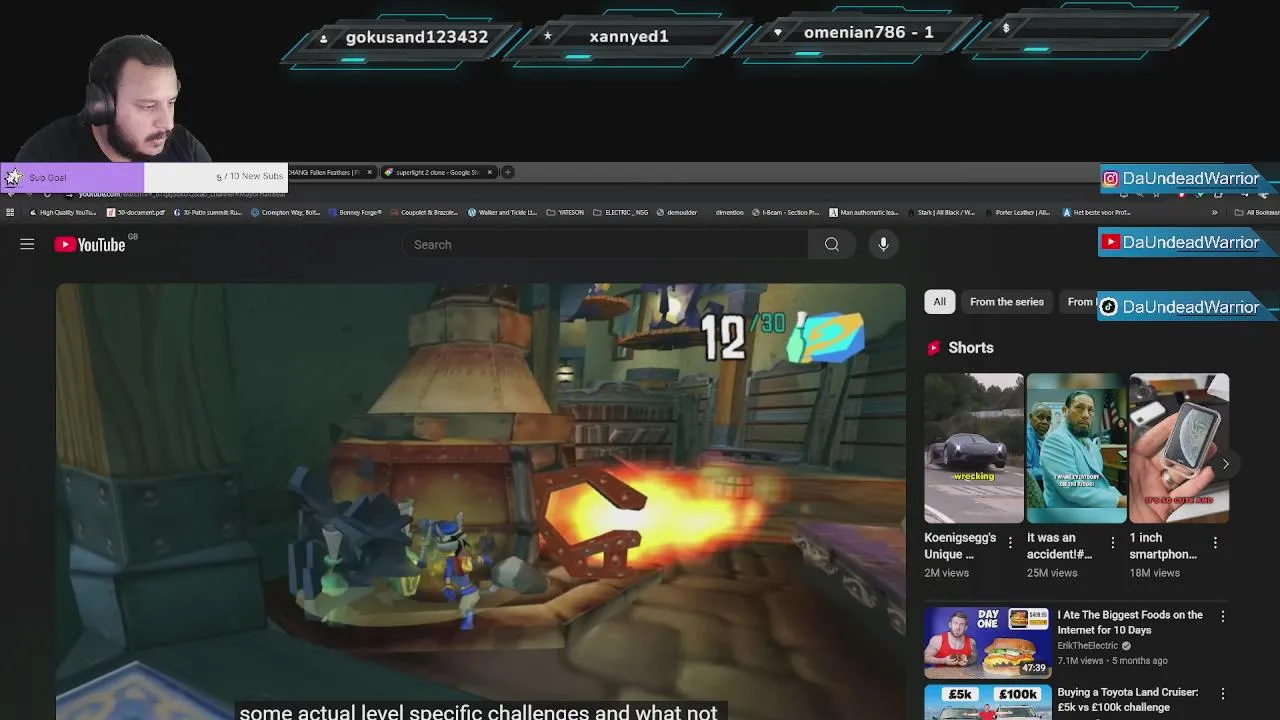This screenshot has height=720, width=1280.
Task: Open a new browser tab with plus
Action: (507, 172)
